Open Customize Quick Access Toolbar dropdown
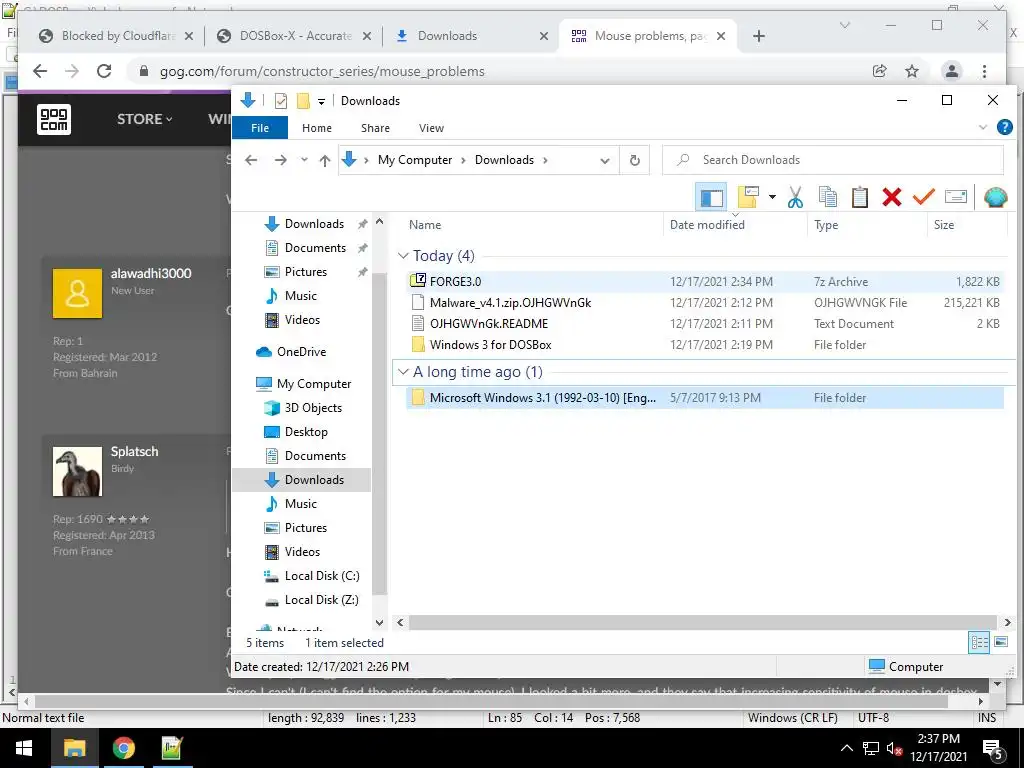1024x768 pixels. (x=321, y=101)
